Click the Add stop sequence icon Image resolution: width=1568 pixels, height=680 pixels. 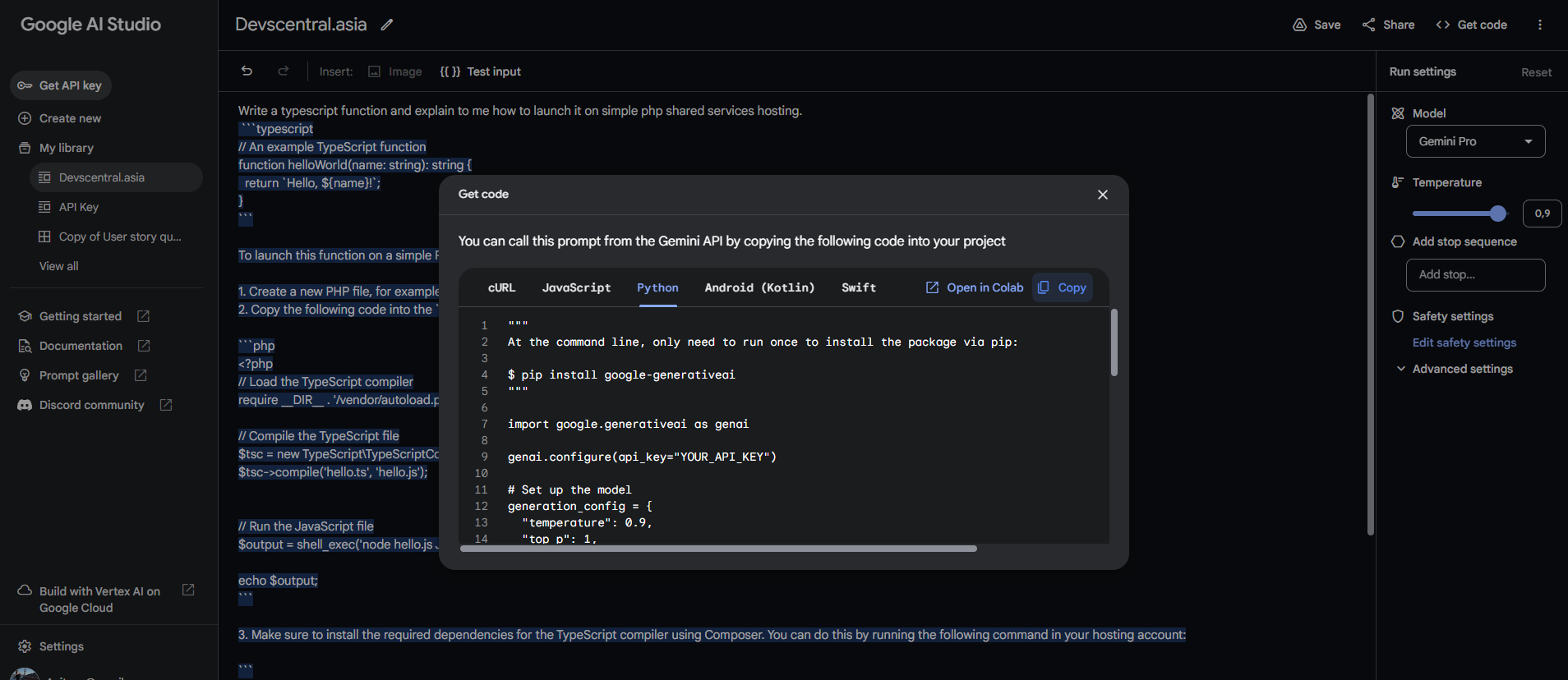[1398, 241]
